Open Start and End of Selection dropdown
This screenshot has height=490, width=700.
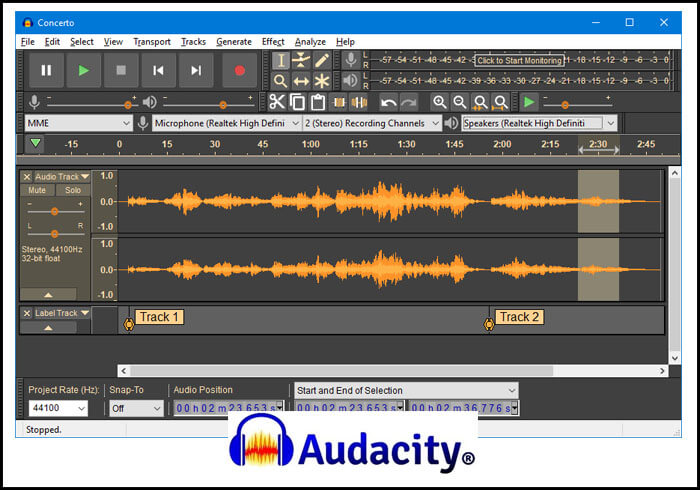pos(406,390)
